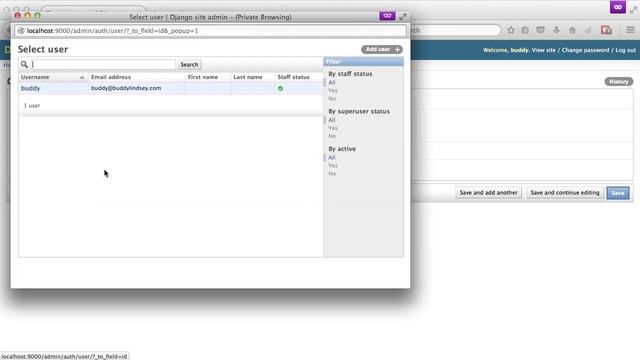Filter active users by No
The width and height of the screenshot is (640, 360).
tap(332, 174)
